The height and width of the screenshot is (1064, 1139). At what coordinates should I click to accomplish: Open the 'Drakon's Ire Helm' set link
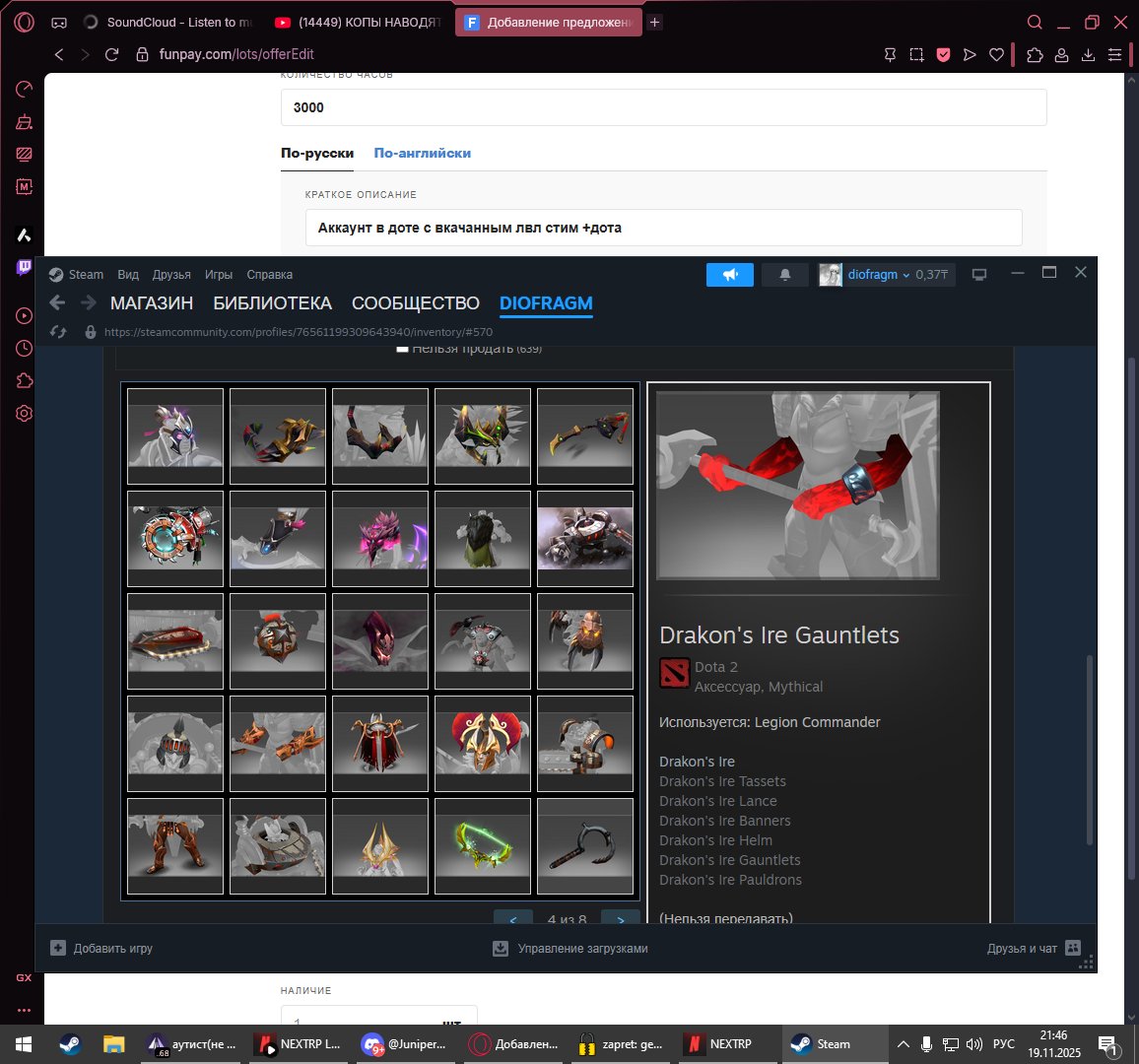pos(715,840)
